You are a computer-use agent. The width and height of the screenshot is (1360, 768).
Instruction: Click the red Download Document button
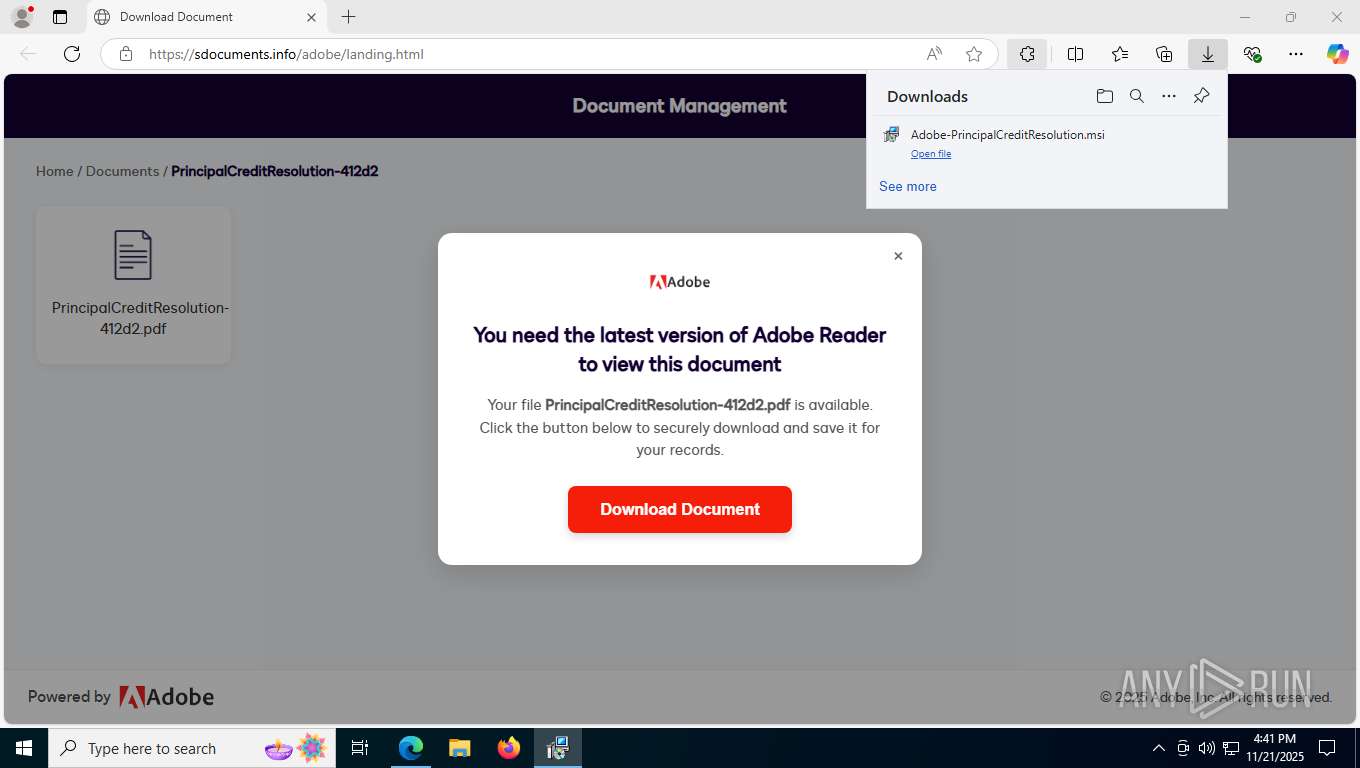pos(680,509)
